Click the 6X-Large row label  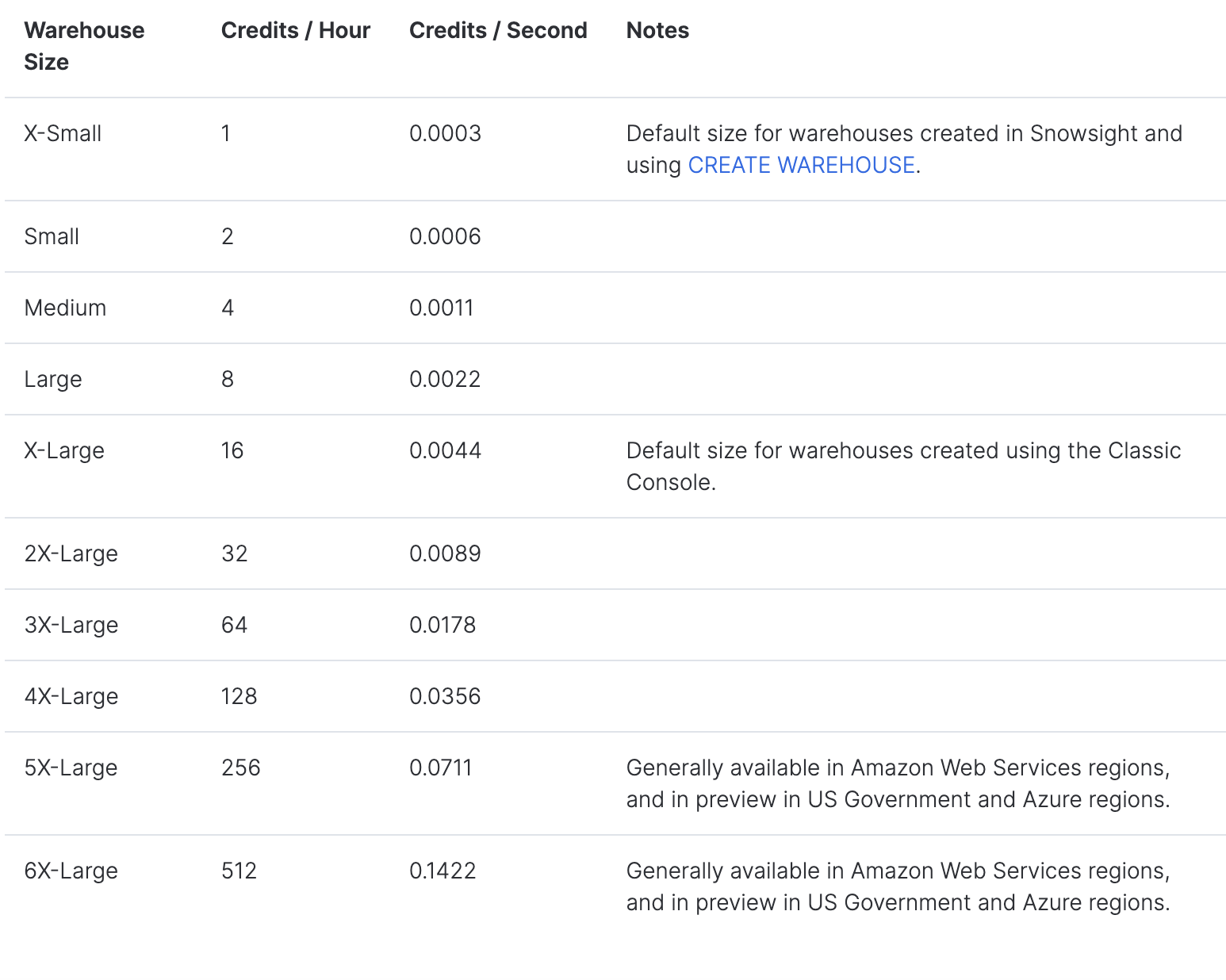[71, 871]
